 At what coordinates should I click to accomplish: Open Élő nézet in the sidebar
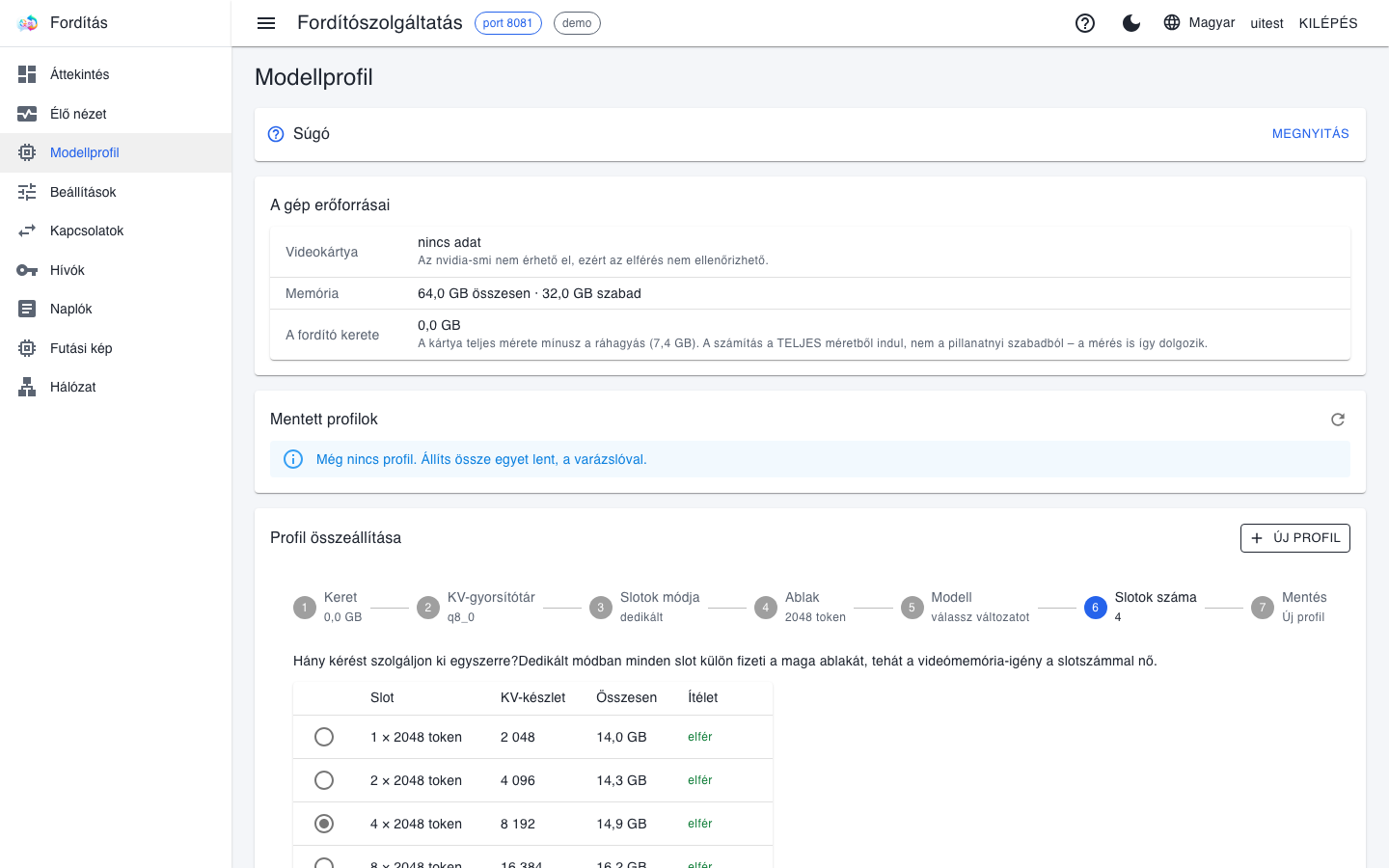coord(116,114)
